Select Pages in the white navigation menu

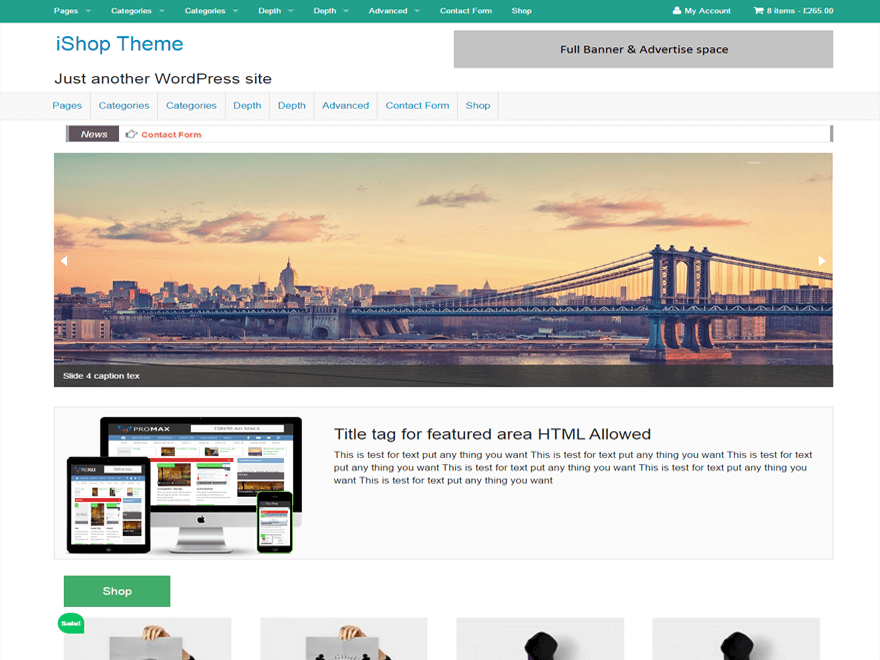click(x=67, y=105)
